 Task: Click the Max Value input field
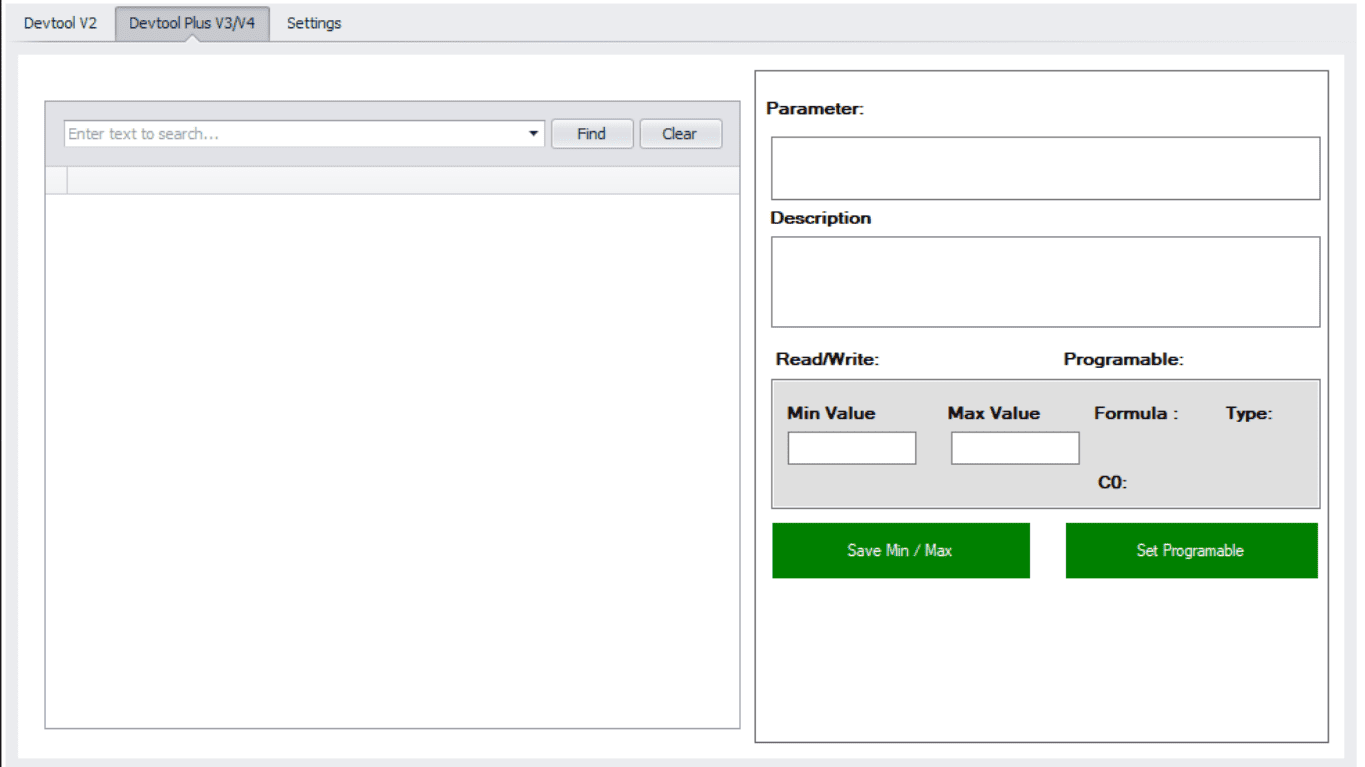(1014, 448)
